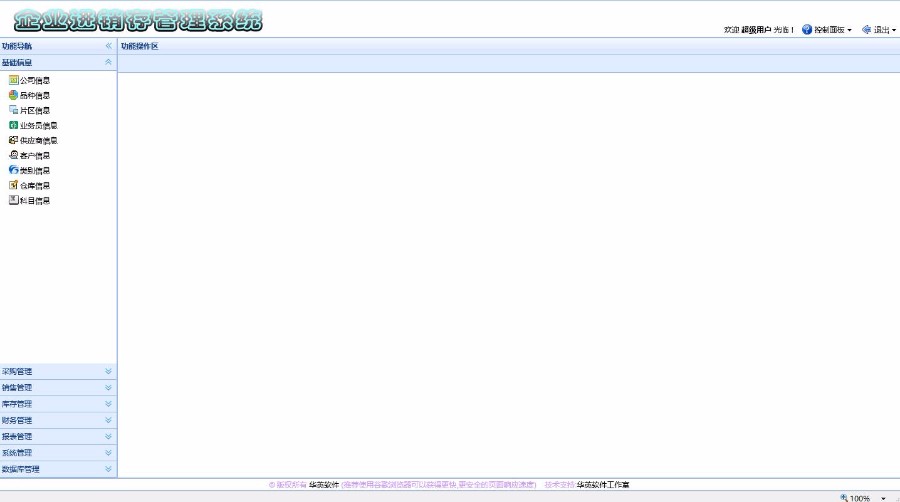Expand the 库存管理 section

108,404
